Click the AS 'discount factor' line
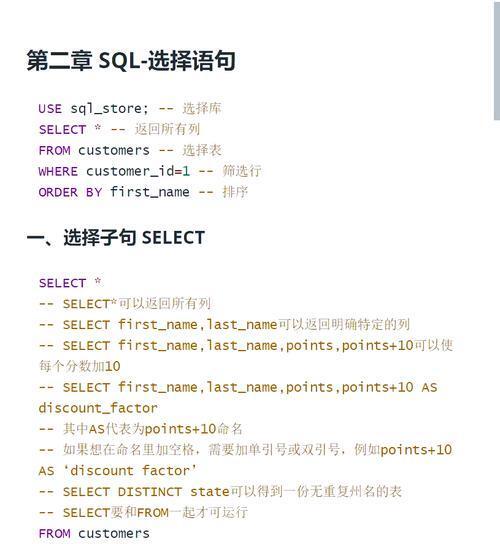Image resolution: width=500 pixels, height=544 pixels. point(118,471)
